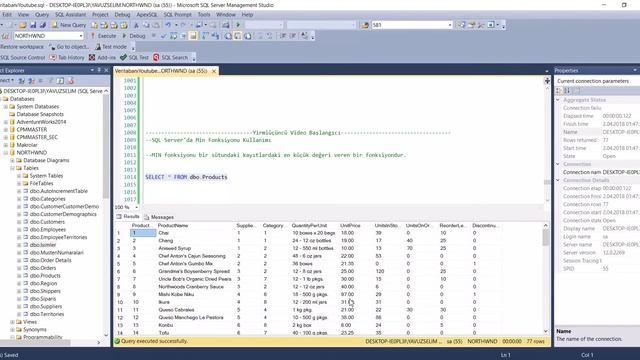Click the results grid vertical scrollbar
The image size is (640, 360).
[546, 278]
